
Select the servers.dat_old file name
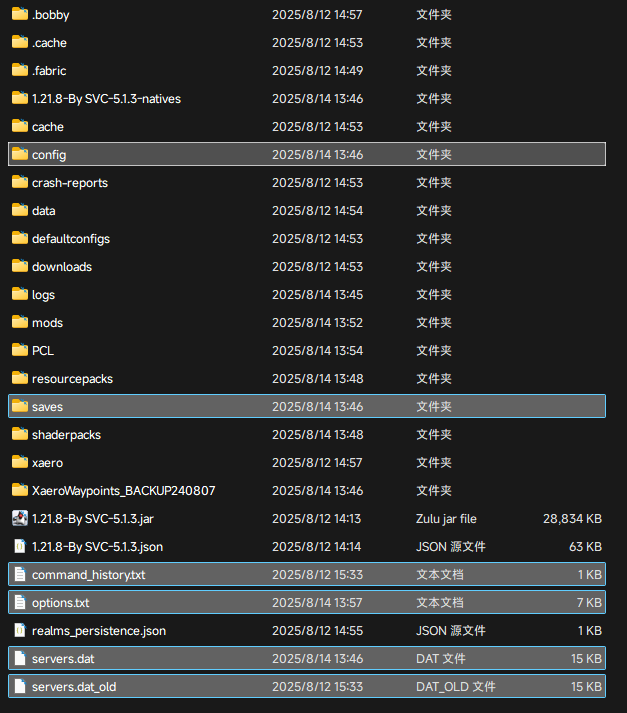pos(73,687)
